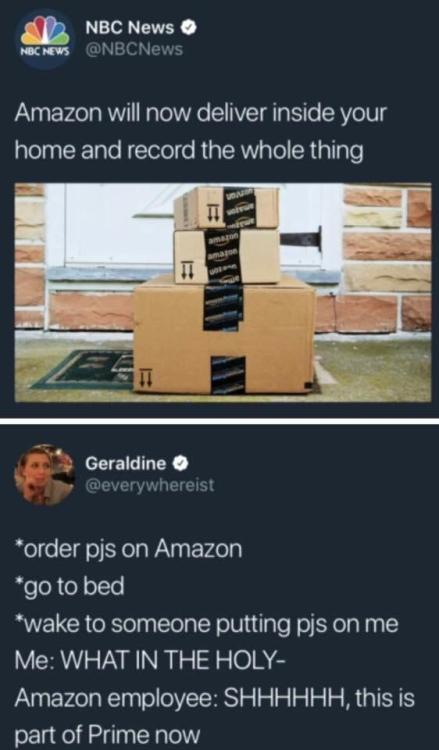This screenshot has height=750, width=439.
Task: Open the @everywhereist handle
Action: point(150,485)
